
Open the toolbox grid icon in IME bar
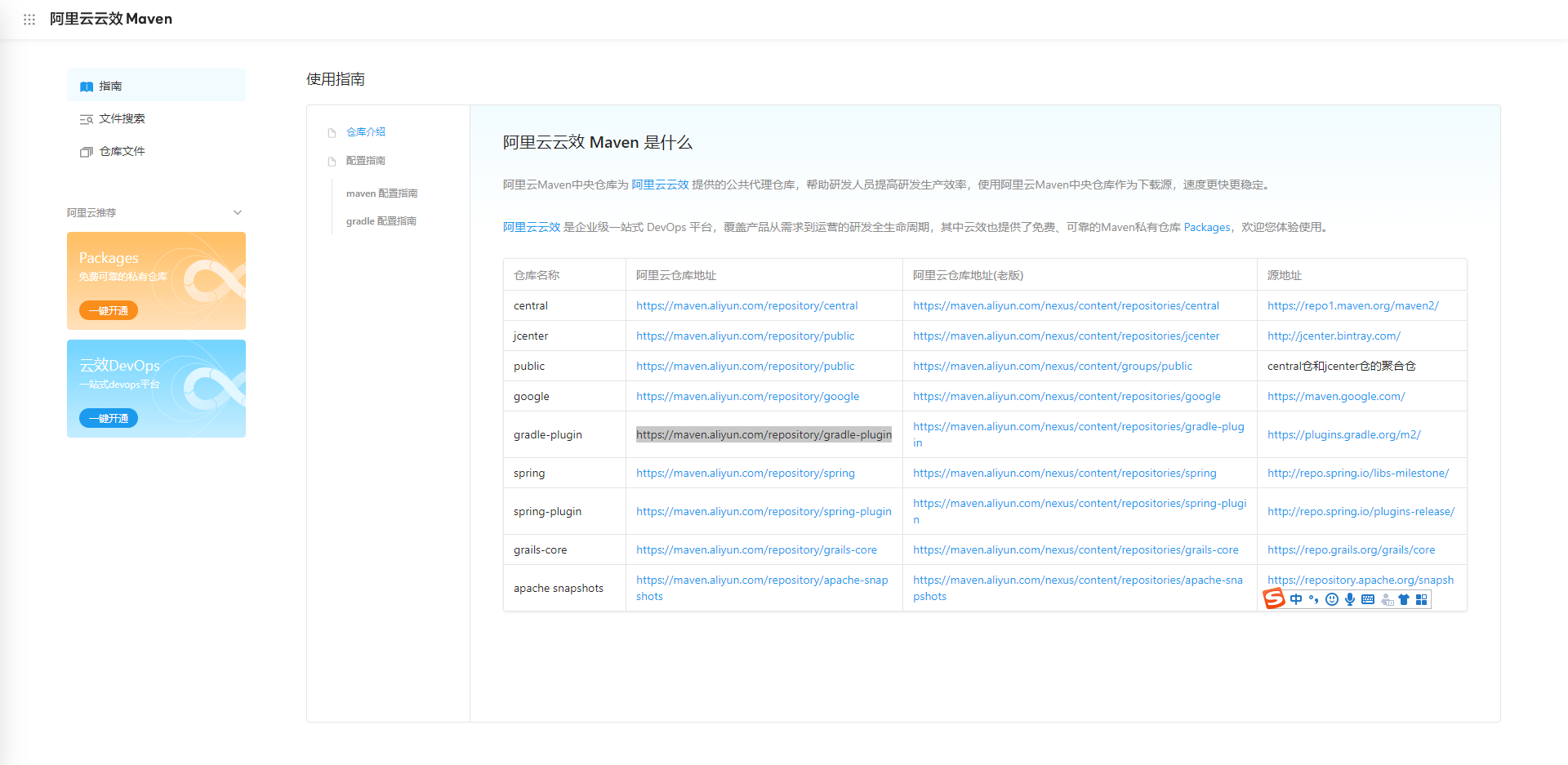[1422, 599]
